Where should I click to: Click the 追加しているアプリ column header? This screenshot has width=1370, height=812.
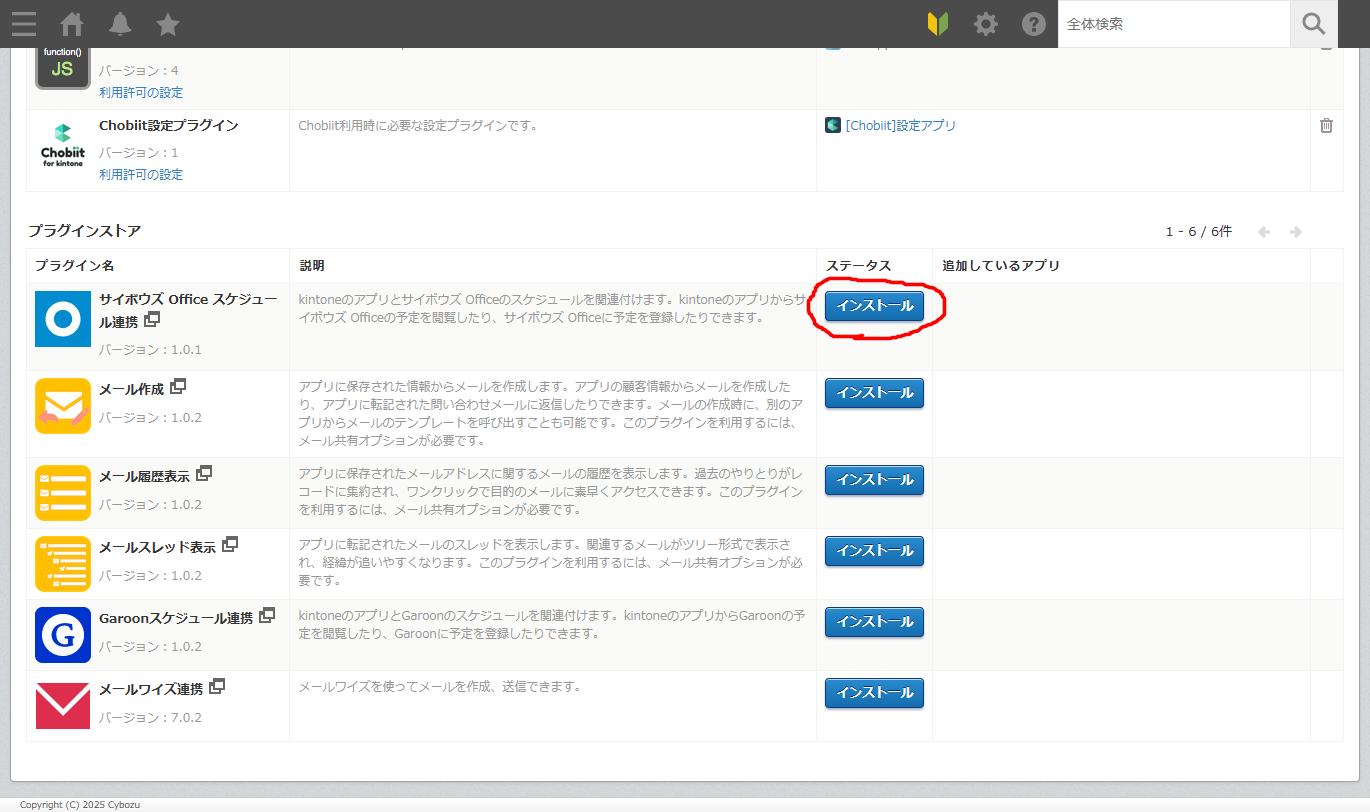[1001, 266]
